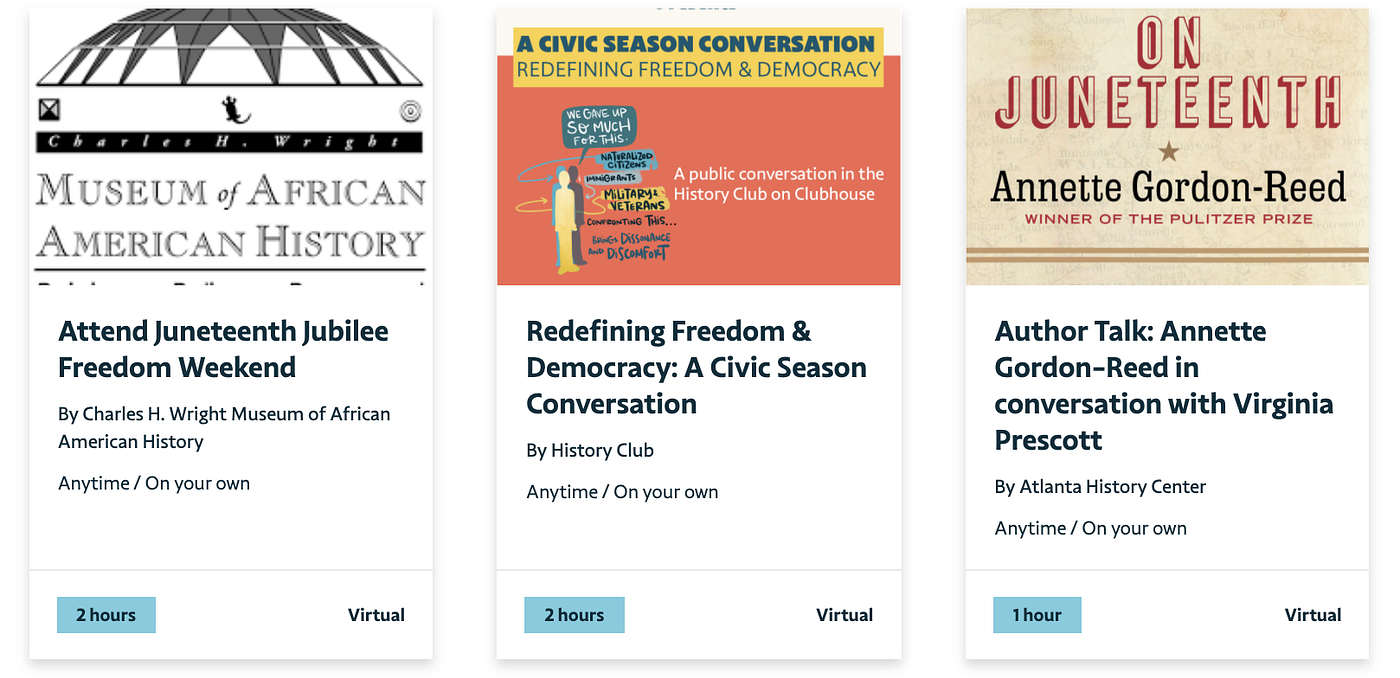Click Virtual label on the Juneteenth Jubilee card
Viewport: 1400px width, 678px height.
(376, 615)
